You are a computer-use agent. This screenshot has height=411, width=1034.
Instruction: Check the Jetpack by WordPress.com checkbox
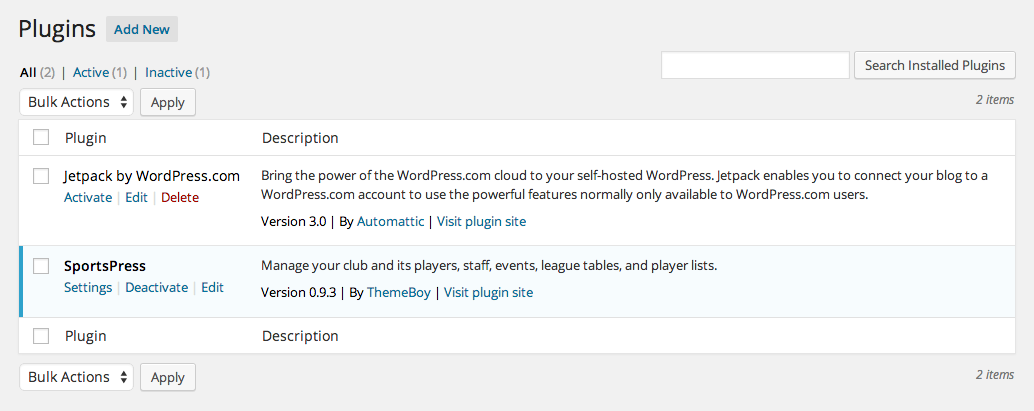click(x=41, y=176)
